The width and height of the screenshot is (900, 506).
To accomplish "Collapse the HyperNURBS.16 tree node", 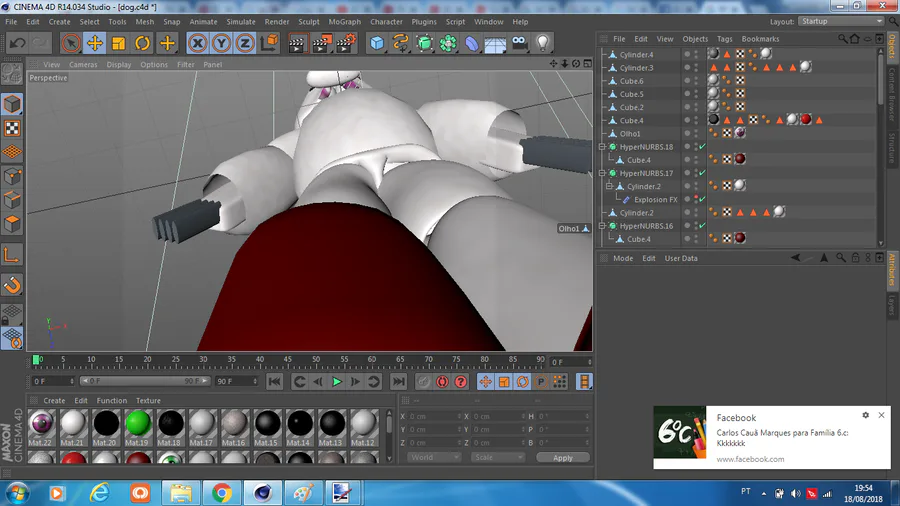I will click(602, 226).
